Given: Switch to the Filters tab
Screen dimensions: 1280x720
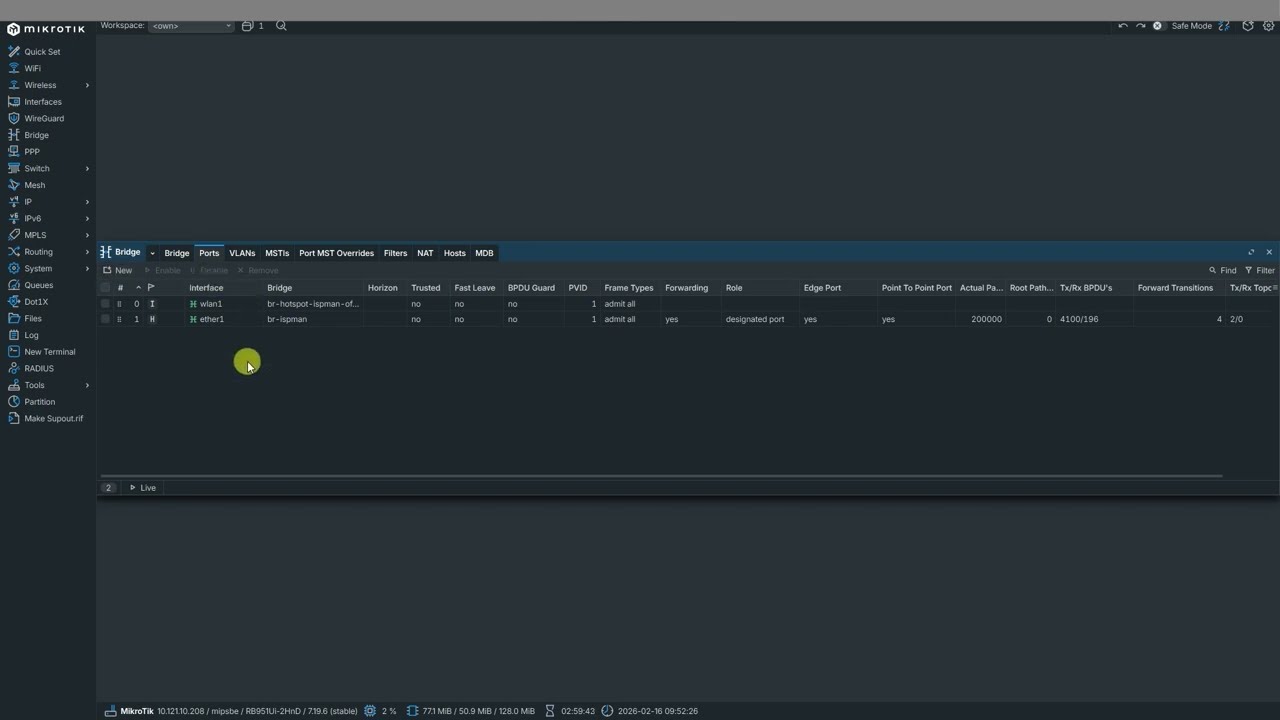Looking at the screenshot, I should point(395,253).
